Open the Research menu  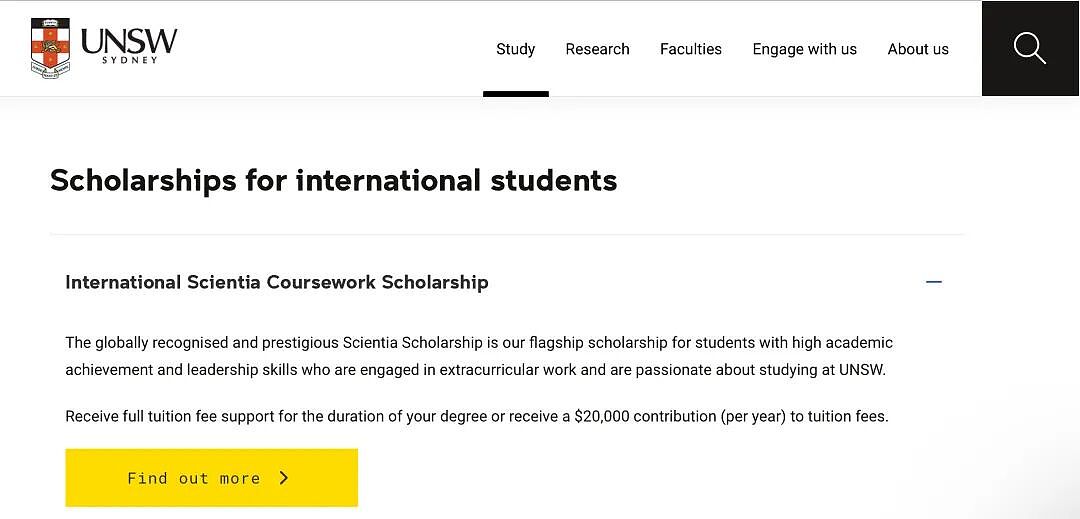click(x=597, y=49)
